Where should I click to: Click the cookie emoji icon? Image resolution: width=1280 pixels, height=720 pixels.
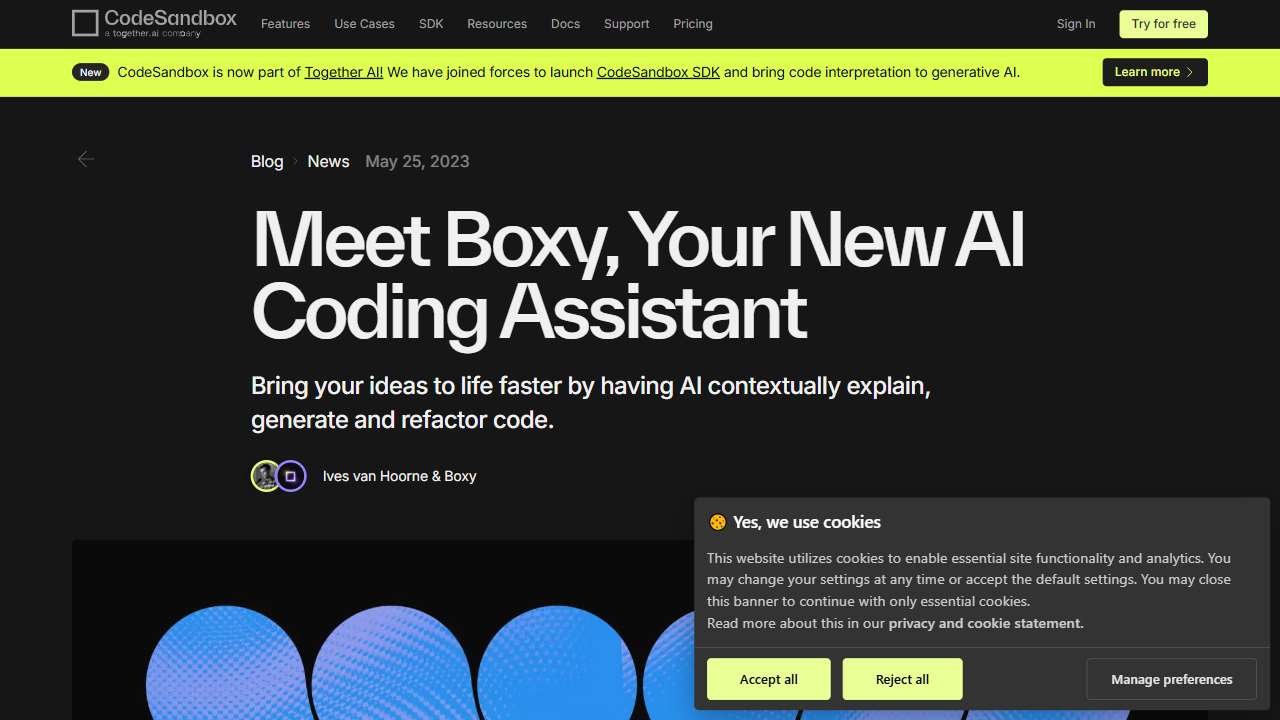tap(717, 522)
